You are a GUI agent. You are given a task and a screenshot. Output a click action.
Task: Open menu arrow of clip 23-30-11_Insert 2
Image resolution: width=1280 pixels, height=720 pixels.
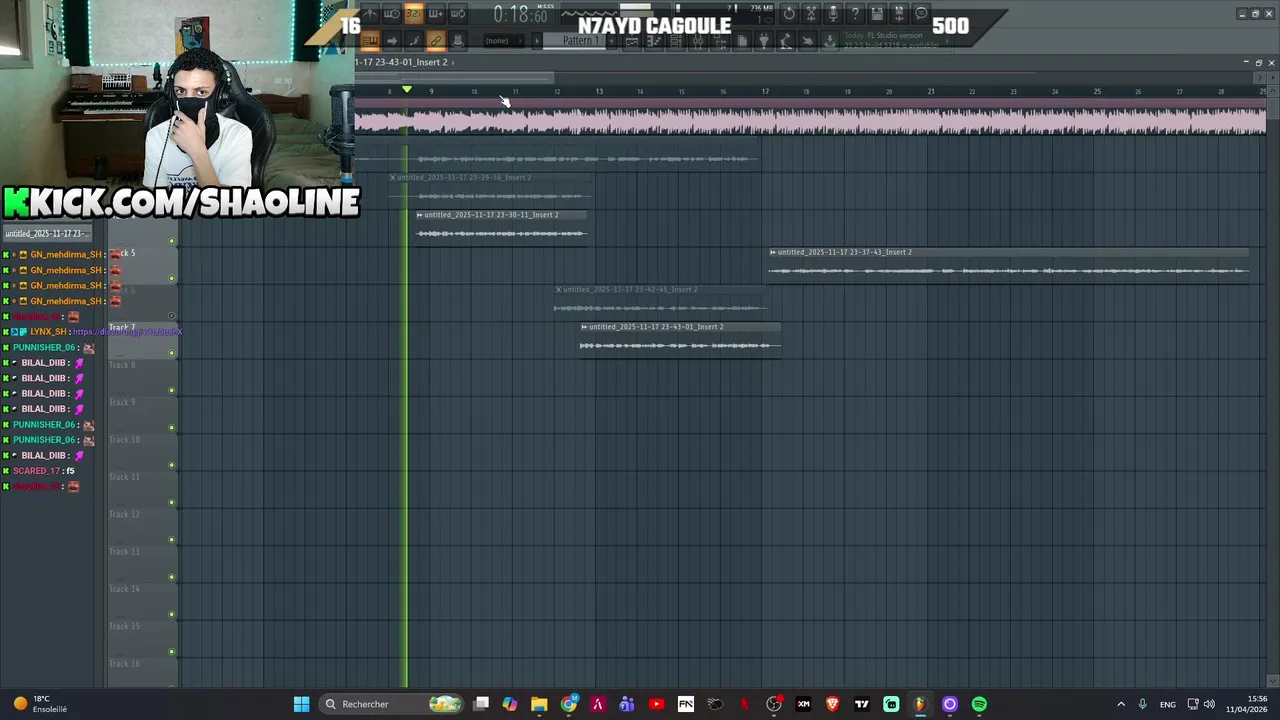pyautogui.click(x=420, y=215)
